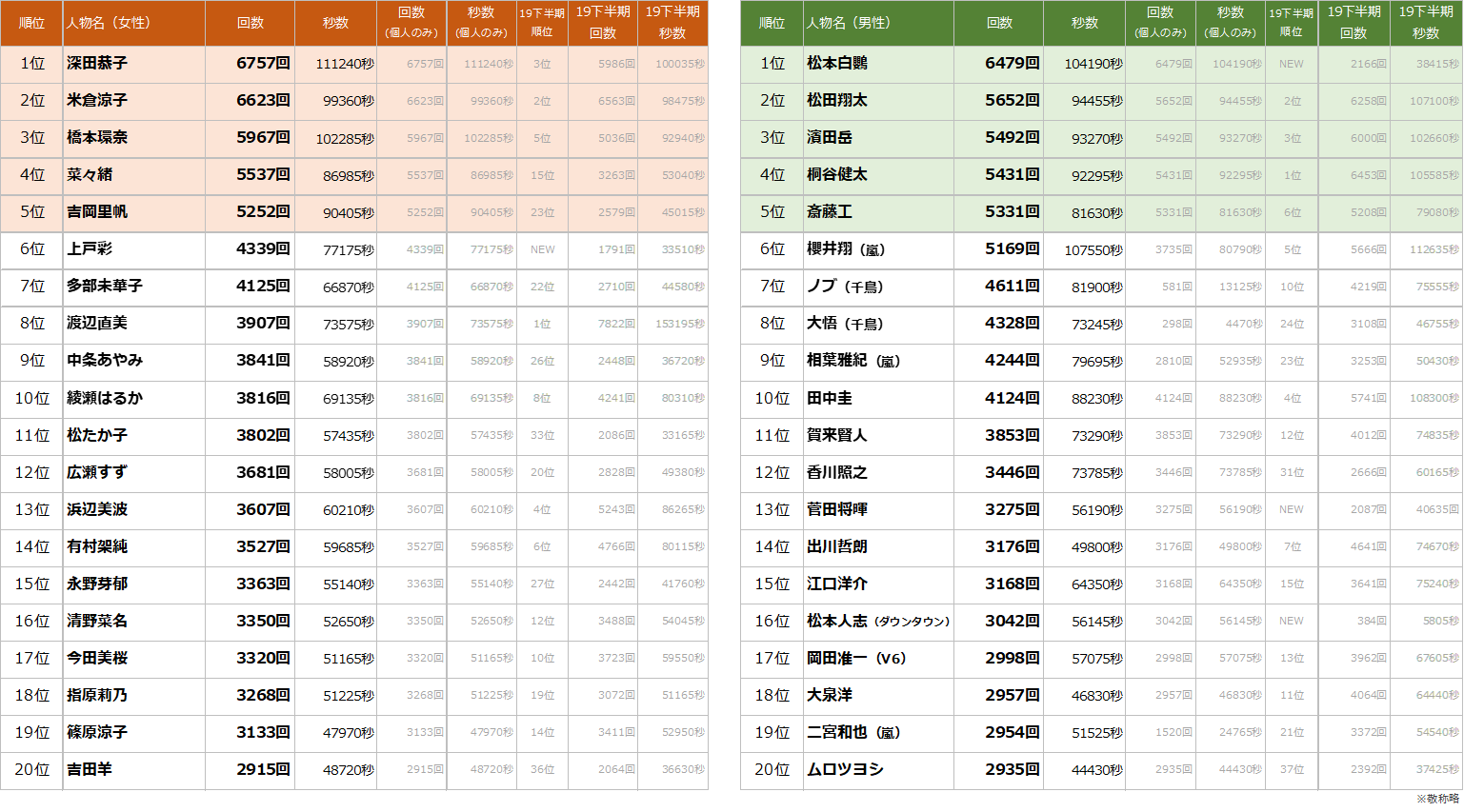Select the name cell 松本白鸚
Screen dimensions: 1464x812
point(836,64)
